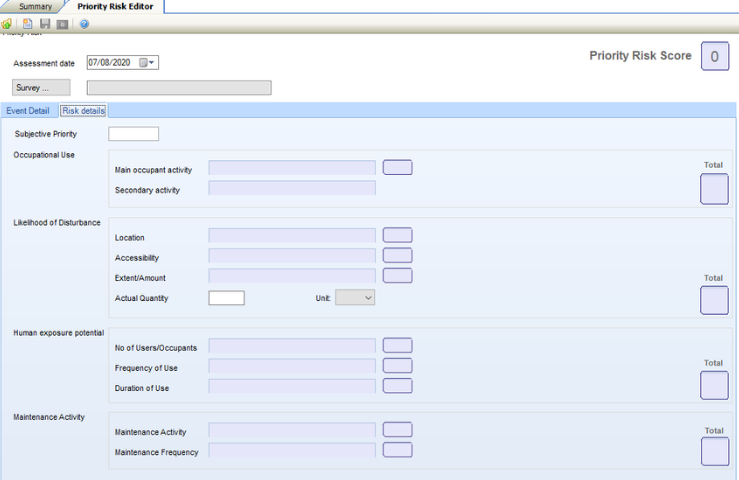Click the Survey ... button
The width and height of the screenshot is (739, 480).
[x=41, y=87]
